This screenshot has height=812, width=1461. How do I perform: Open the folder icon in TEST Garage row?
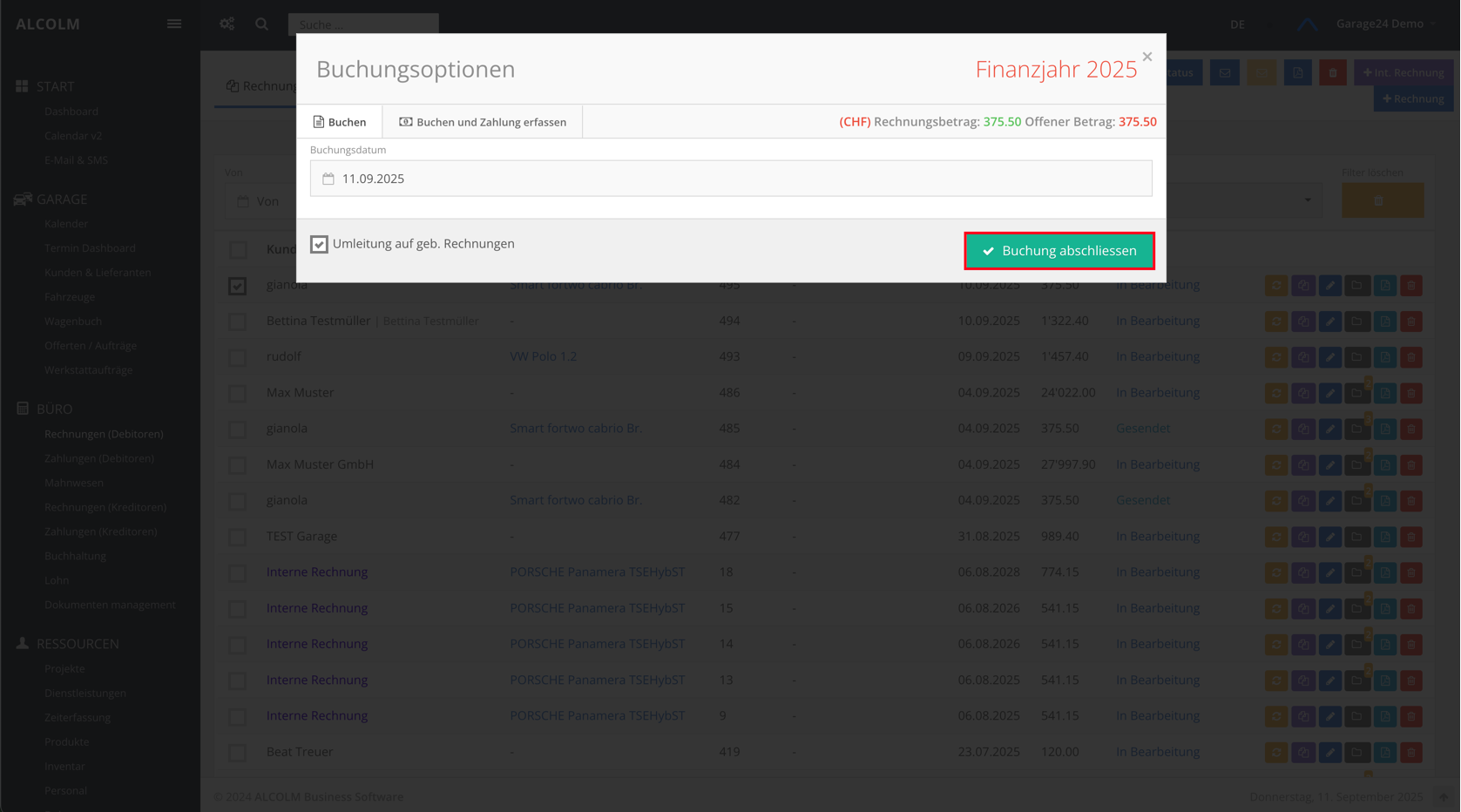point(1356,537)
